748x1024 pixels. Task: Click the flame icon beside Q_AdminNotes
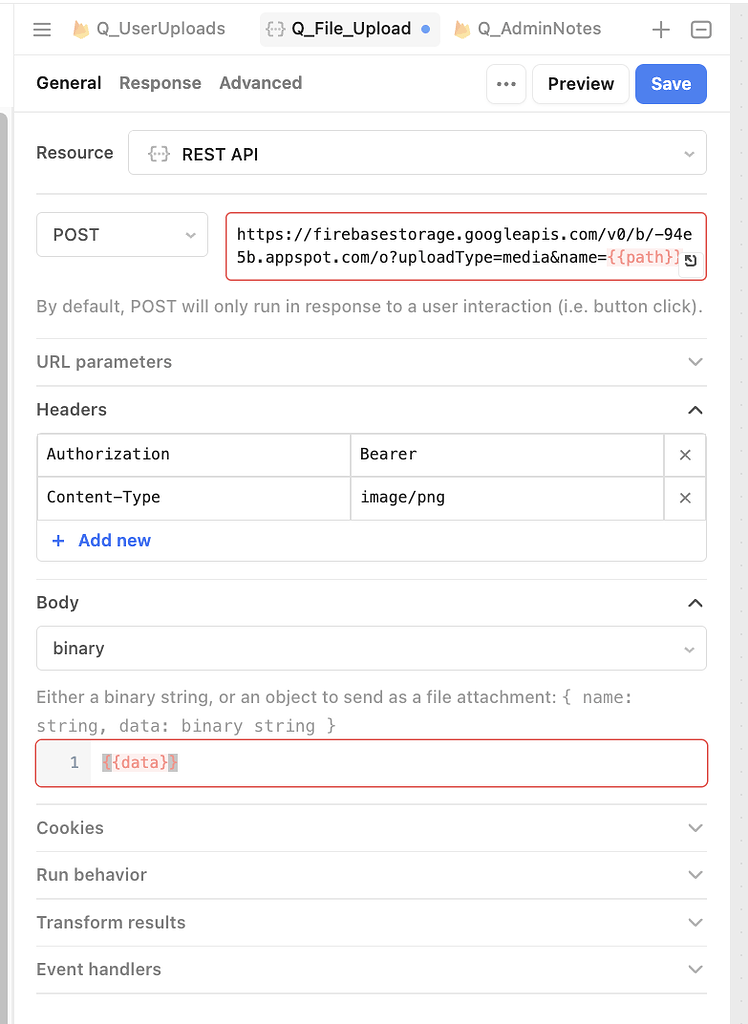pyautogui.click(x=461, y=29)
